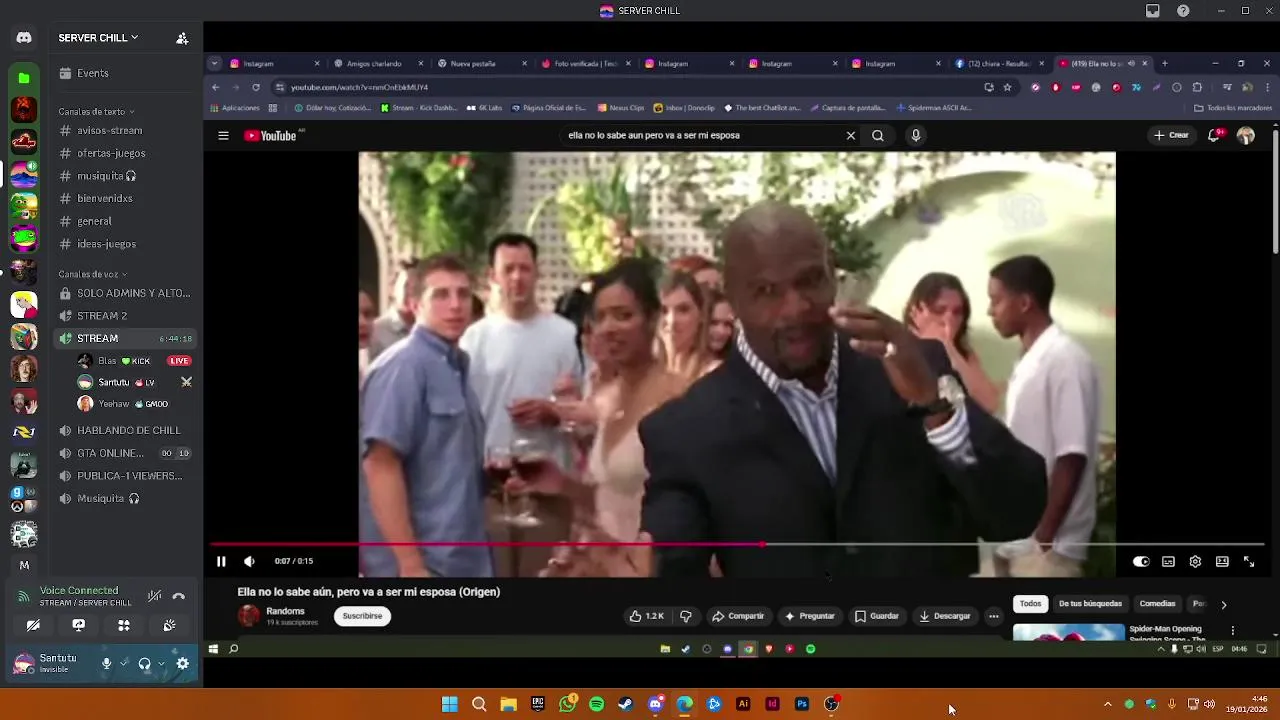
Task: Open a new Chrome tab with plus
Action: (1164, 63)
